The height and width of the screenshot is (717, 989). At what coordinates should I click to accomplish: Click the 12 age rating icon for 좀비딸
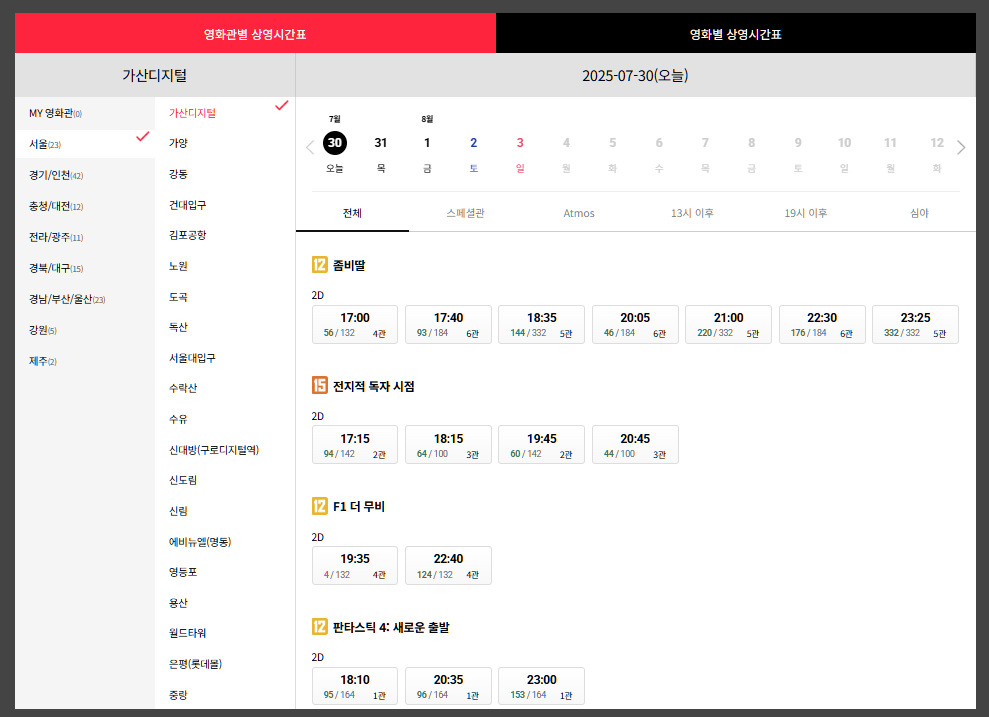[x=320, y=265]
